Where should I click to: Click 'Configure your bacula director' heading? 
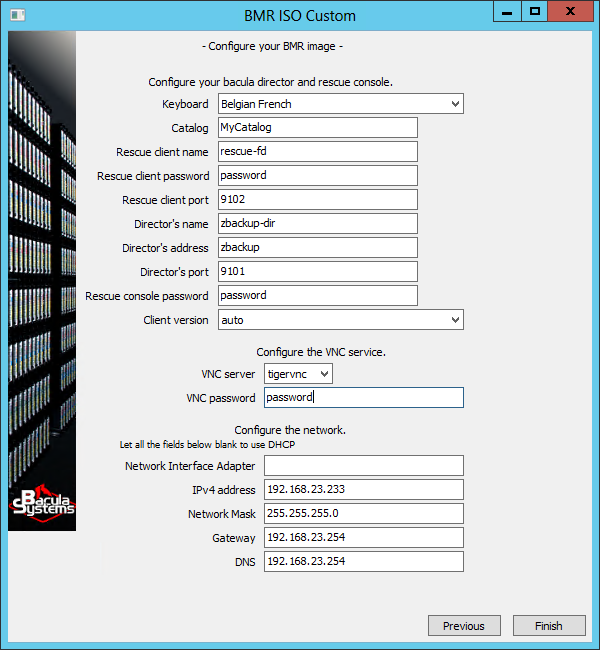pyautogui.click(x=270, y=82)
